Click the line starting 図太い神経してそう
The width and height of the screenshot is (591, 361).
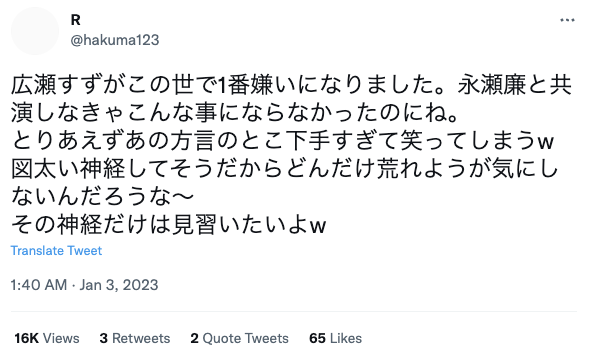click(x=285, y=169)
